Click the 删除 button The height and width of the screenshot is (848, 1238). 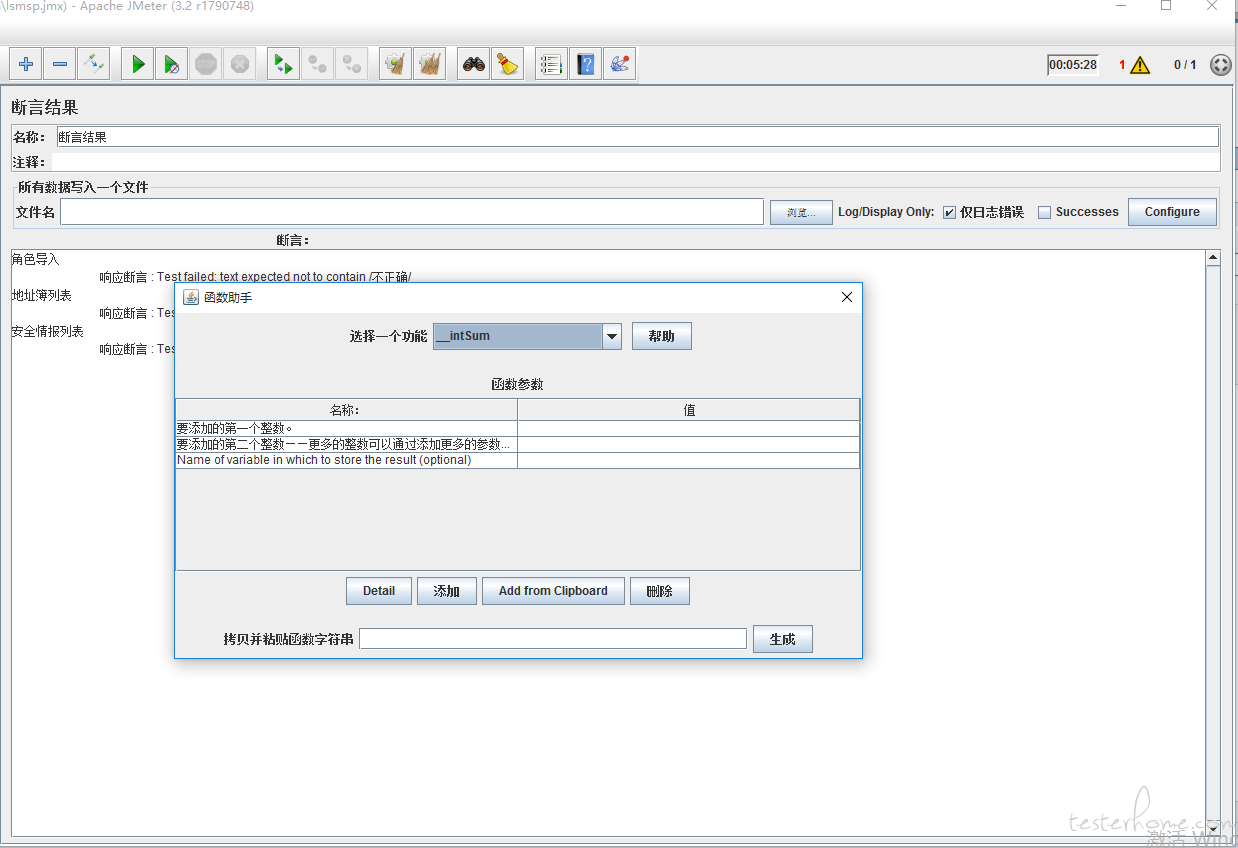[x=660, y=591]
